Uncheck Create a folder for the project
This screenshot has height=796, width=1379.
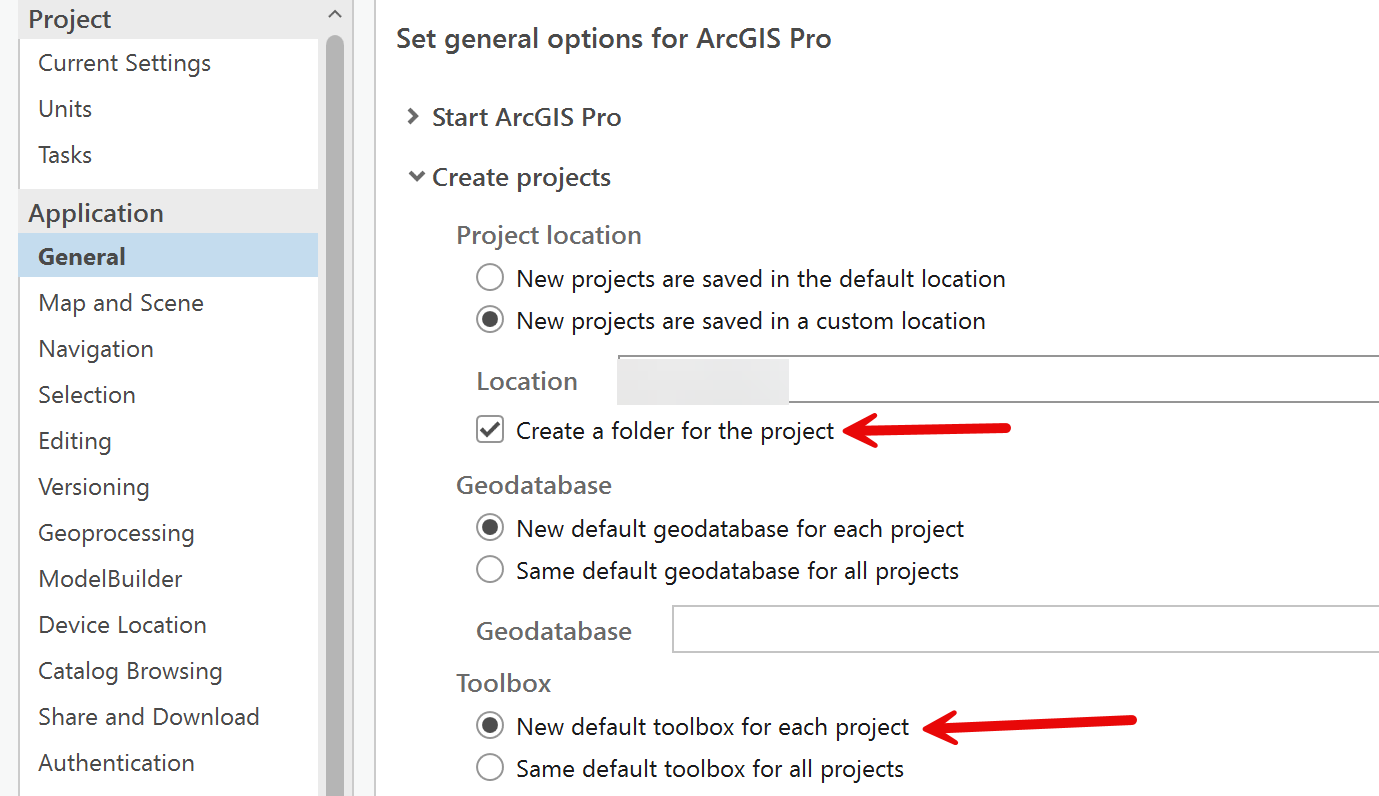coord(489,430)
